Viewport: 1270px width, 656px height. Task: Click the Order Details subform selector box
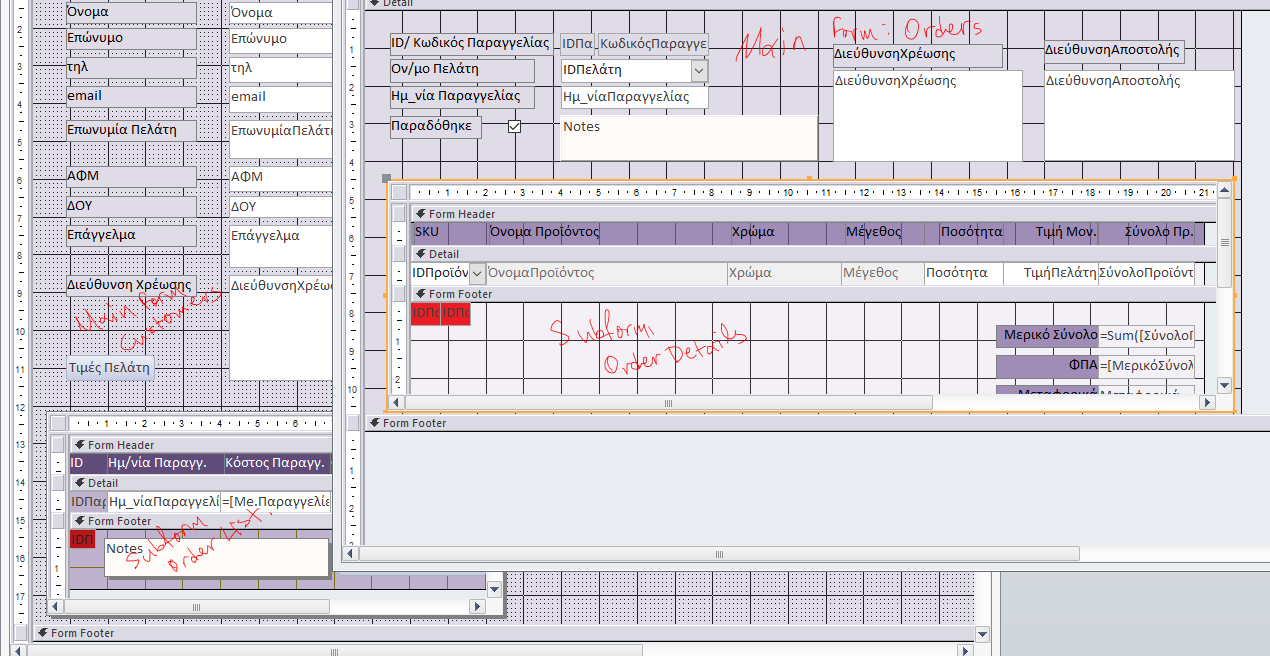(x=399, y=192)
